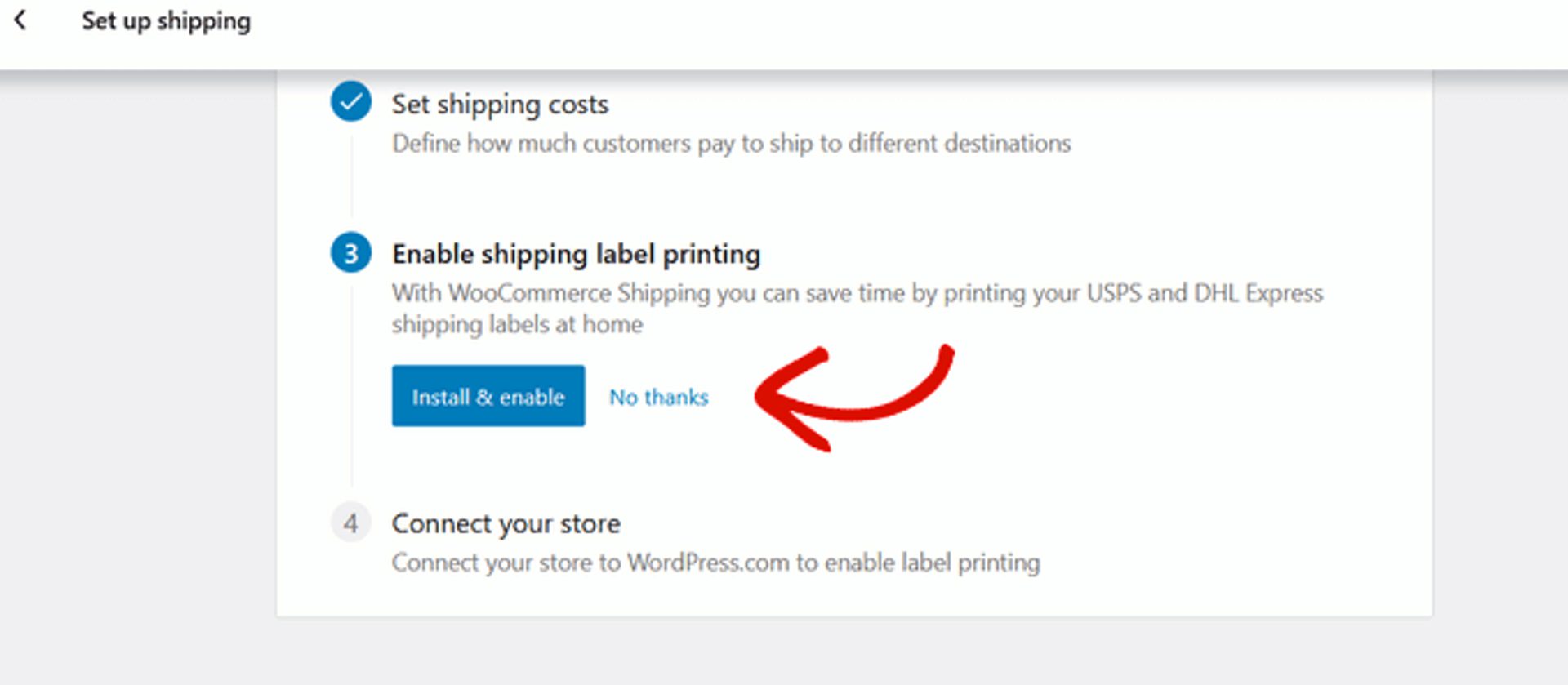This screenshot has width=1568, height=685.
Task: Mark the Enable shipping label printing step complete
Action: click(x=350, y=254)
